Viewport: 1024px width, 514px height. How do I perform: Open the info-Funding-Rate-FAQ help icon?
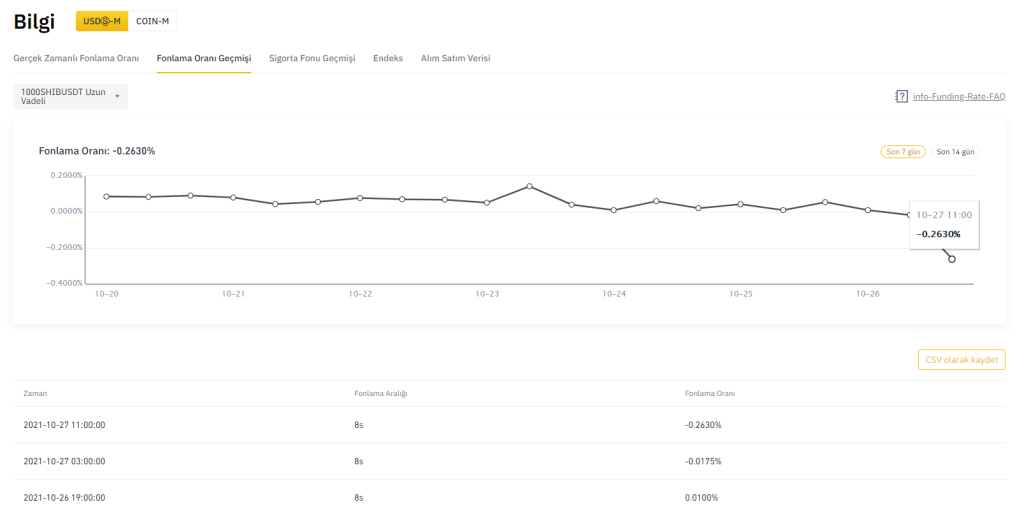(x=901, y=97)
